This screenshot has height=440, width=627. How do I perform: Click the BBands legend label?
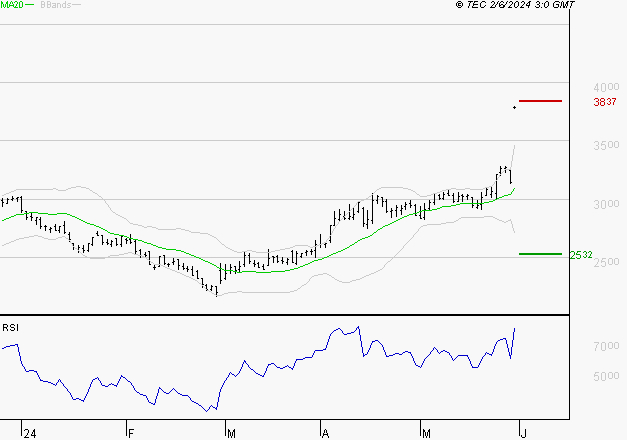click(x=56, y=5)
